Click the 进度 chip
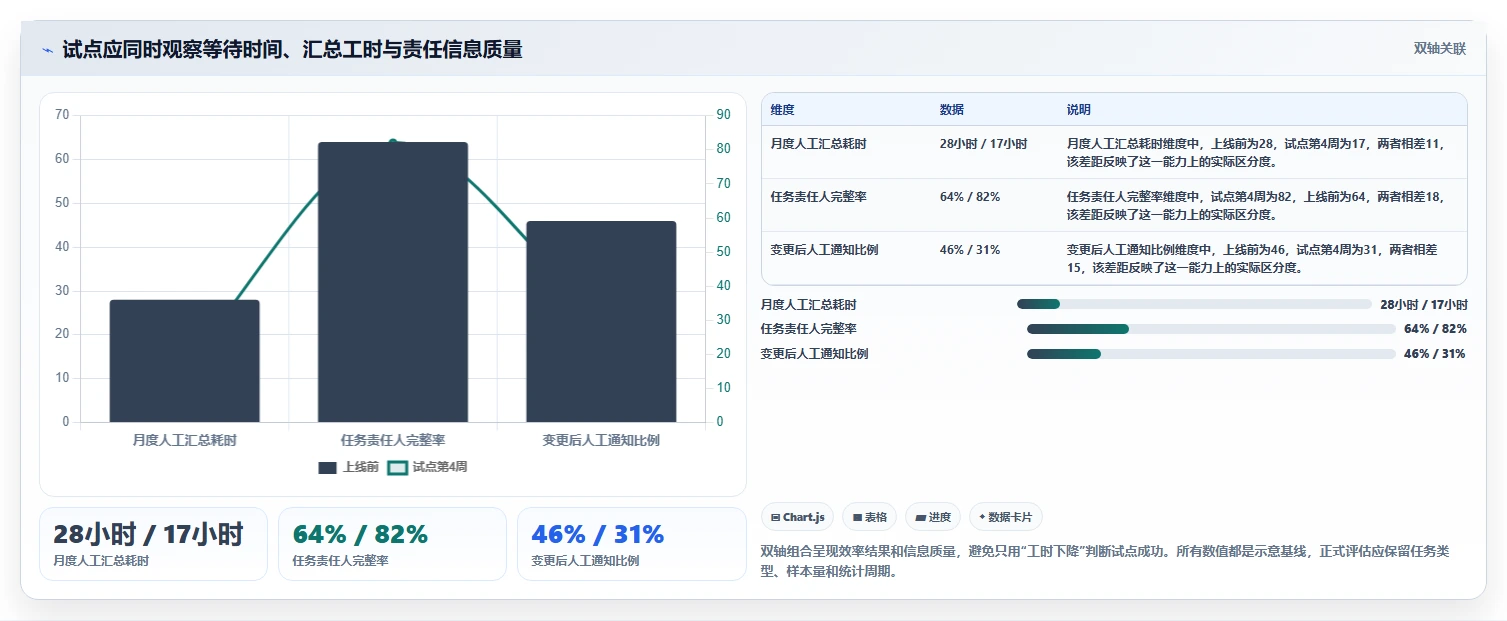The image size is (1507, 621). pyautogui.click(x=933, y=517)
